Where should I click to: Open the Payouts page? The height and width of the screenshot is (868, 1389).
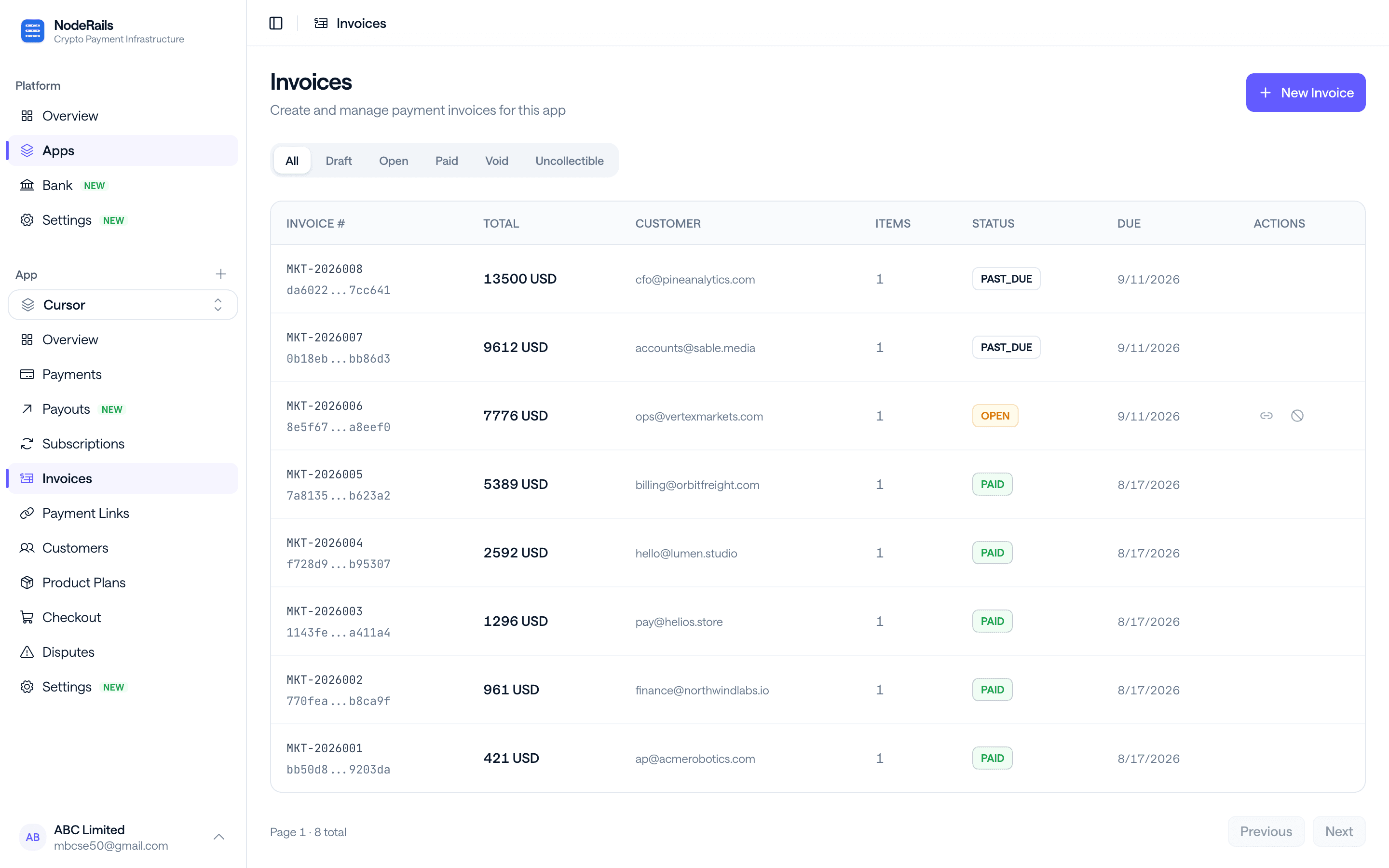tap(123, 409)
